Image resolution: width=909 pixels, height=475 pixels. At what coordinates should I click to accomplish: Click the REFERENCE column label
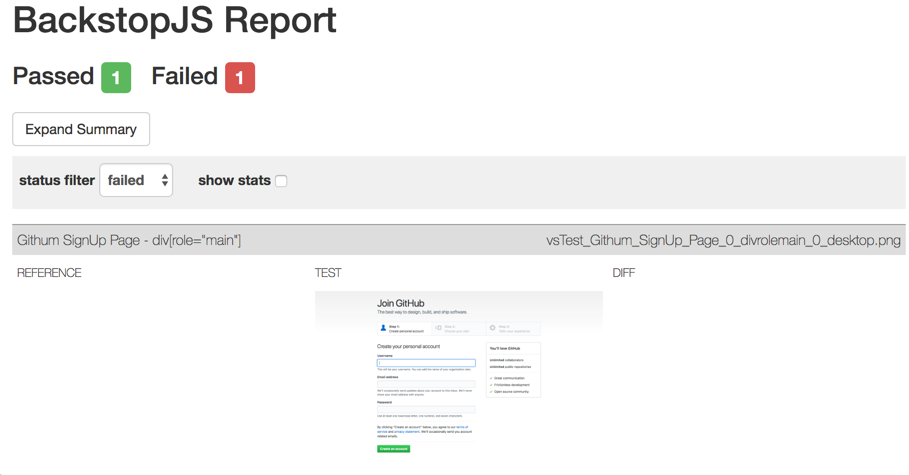click(x=49, y=273)
